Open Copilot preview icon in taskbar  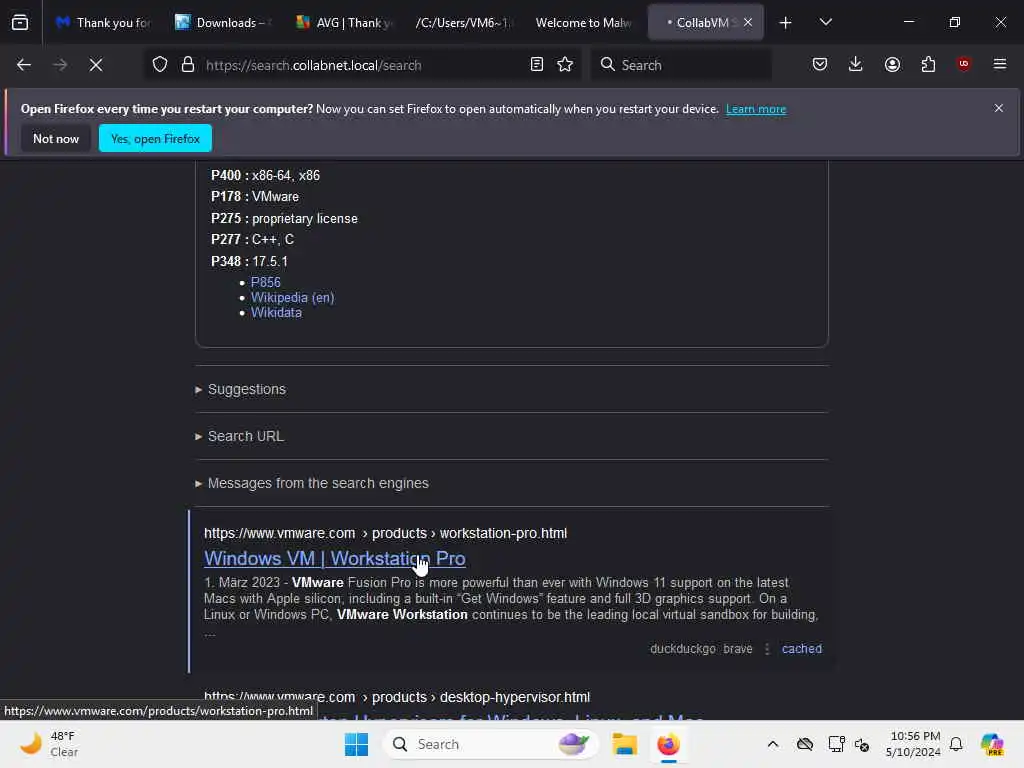(x=992, y=744)
